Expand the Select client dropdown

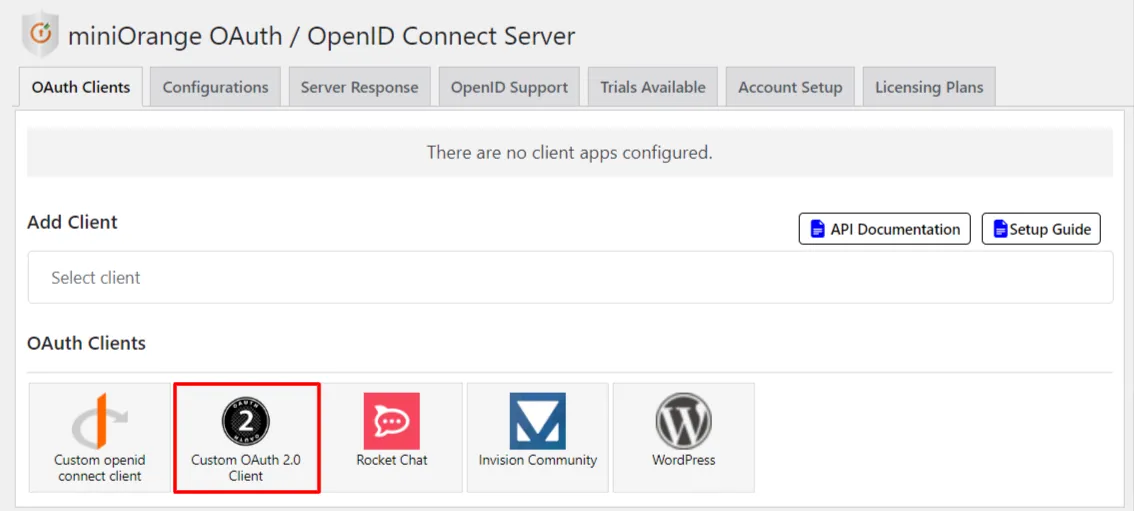pos(570,278)
